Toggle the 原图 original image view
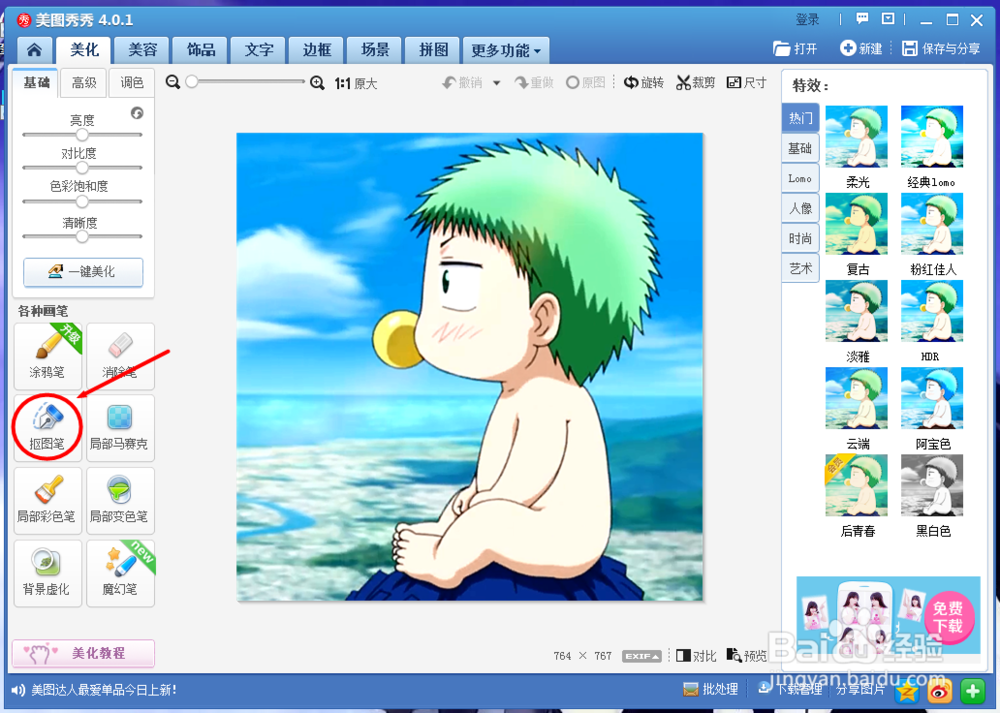 point(585,82)
